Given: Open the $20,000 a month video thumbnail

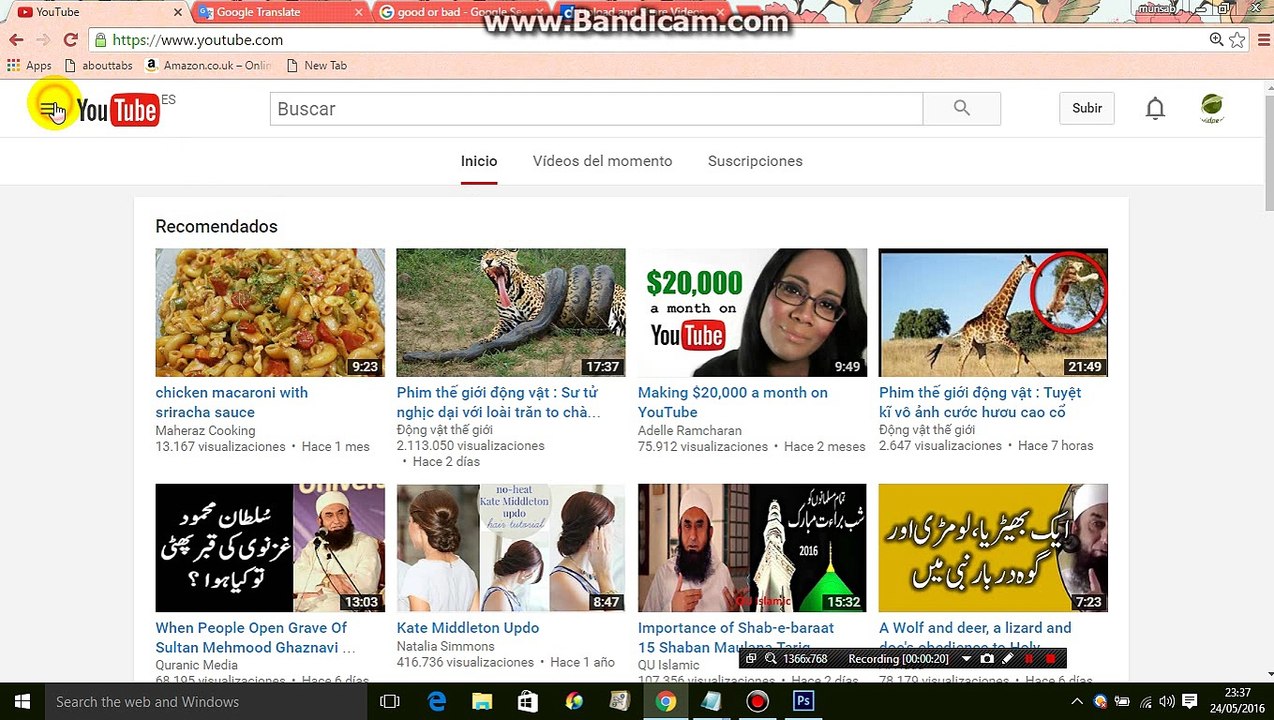Looking at the screenshot, I should [752, 312].
